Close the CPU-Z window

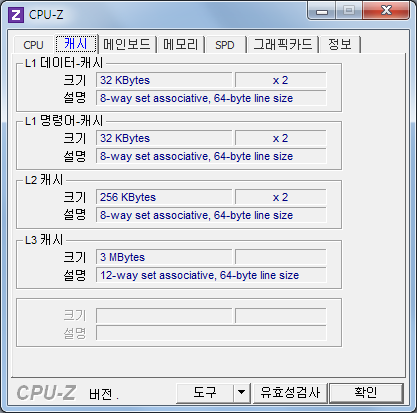[387, 11]
